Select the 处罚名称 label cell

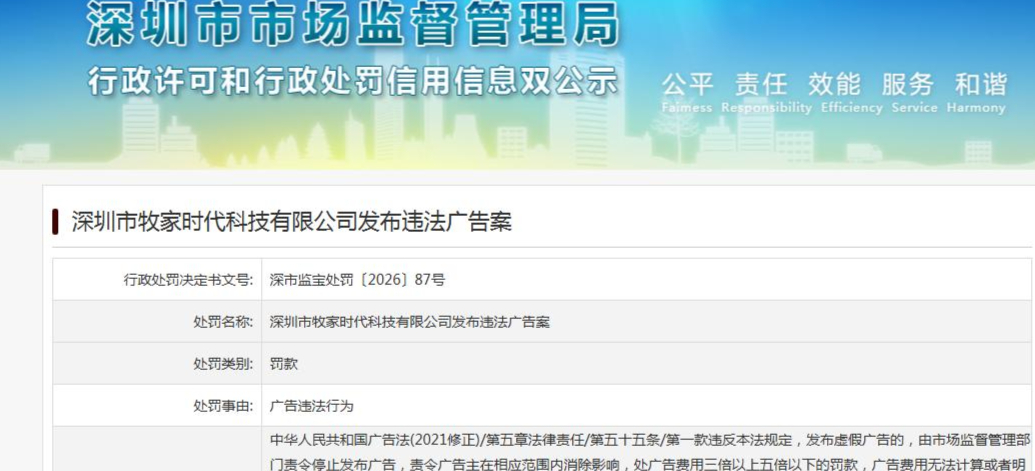[x=157, y=322]
